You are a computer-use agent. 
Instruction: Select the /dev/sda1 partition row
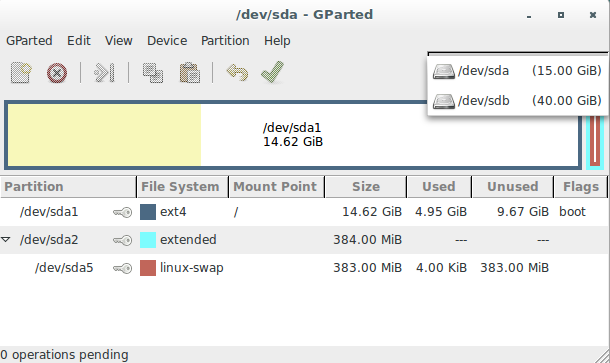point(304,212)
